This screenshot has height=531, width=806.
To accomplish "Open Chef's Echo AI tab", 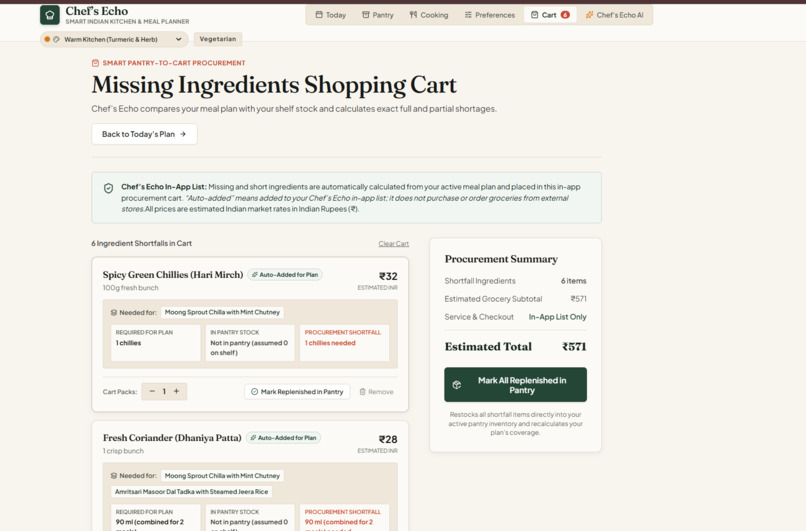I will 614,15.
